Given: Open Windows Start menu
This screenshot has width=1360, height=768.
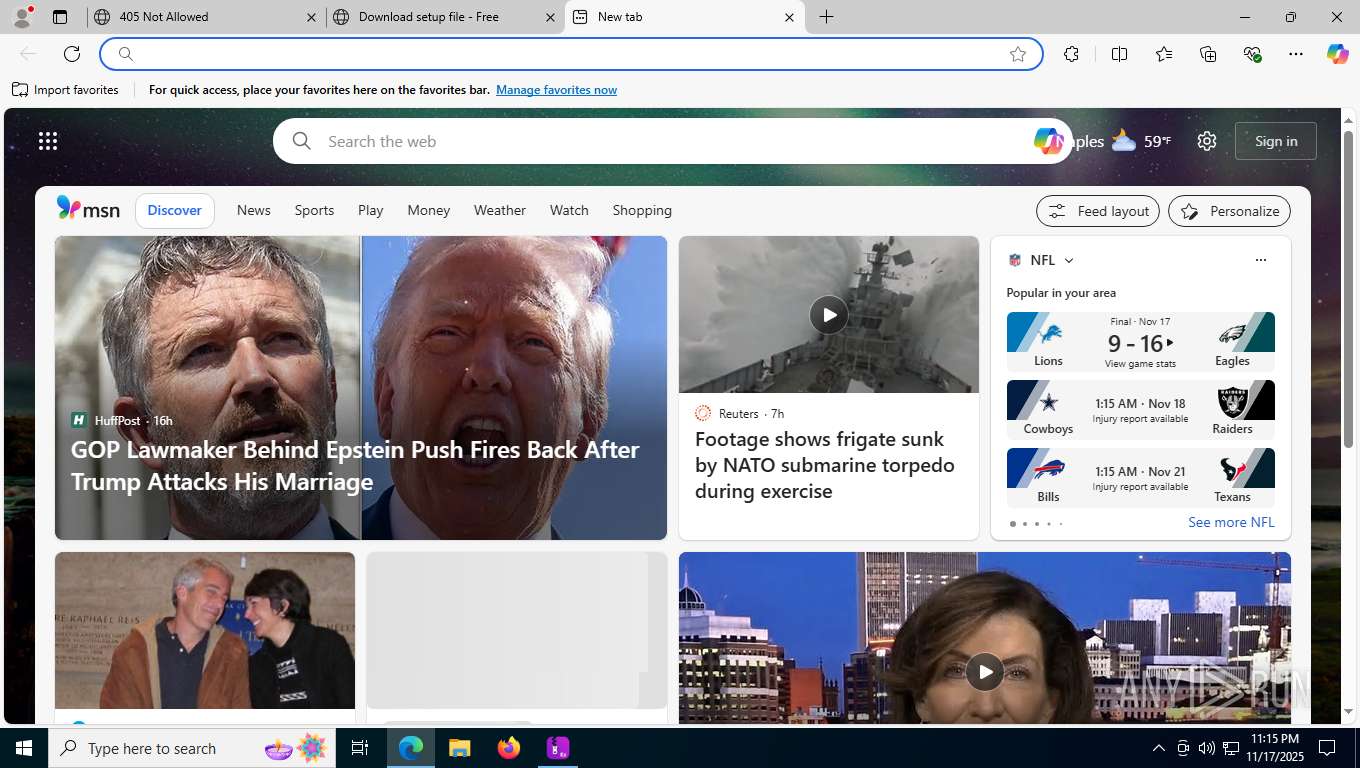Looking at the screenshot, I should point(23,748).
